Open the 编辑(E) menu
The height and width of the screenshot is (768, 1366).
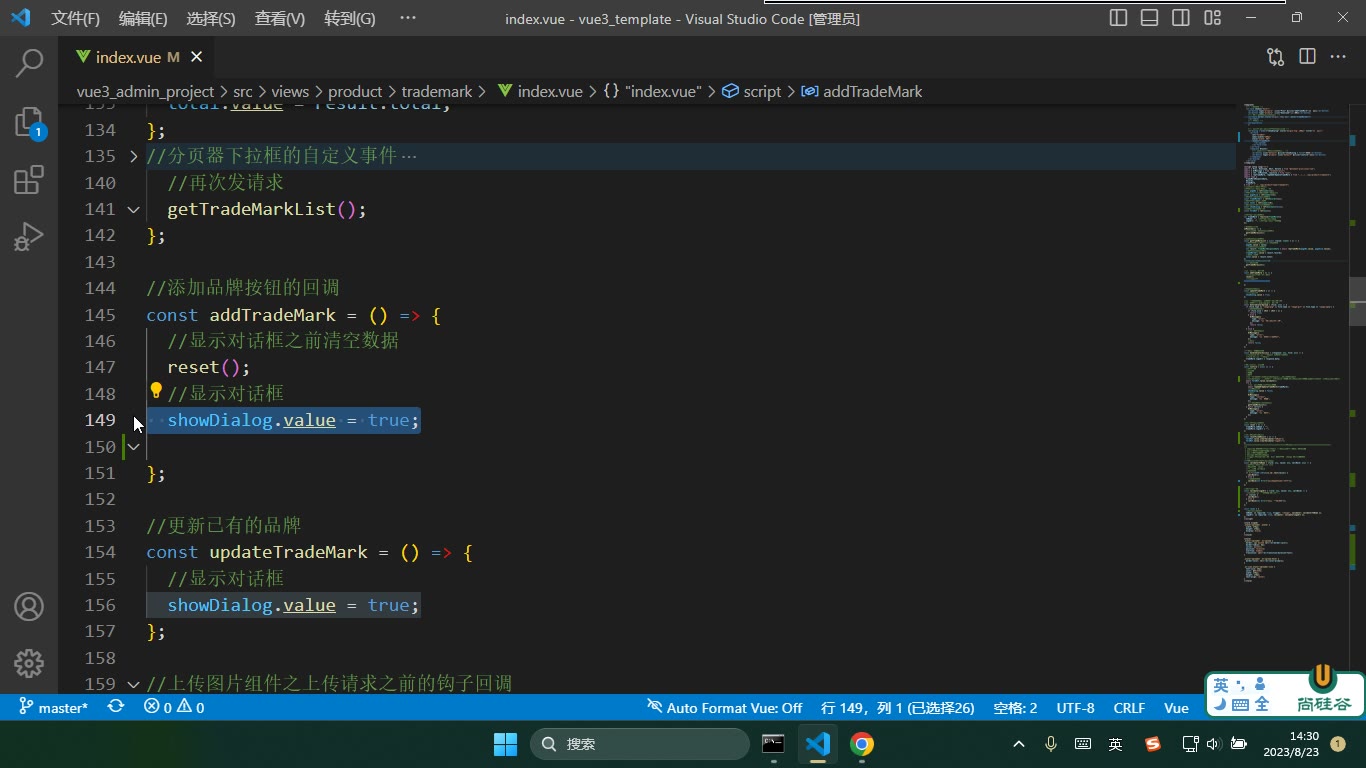tap(143, 18)
